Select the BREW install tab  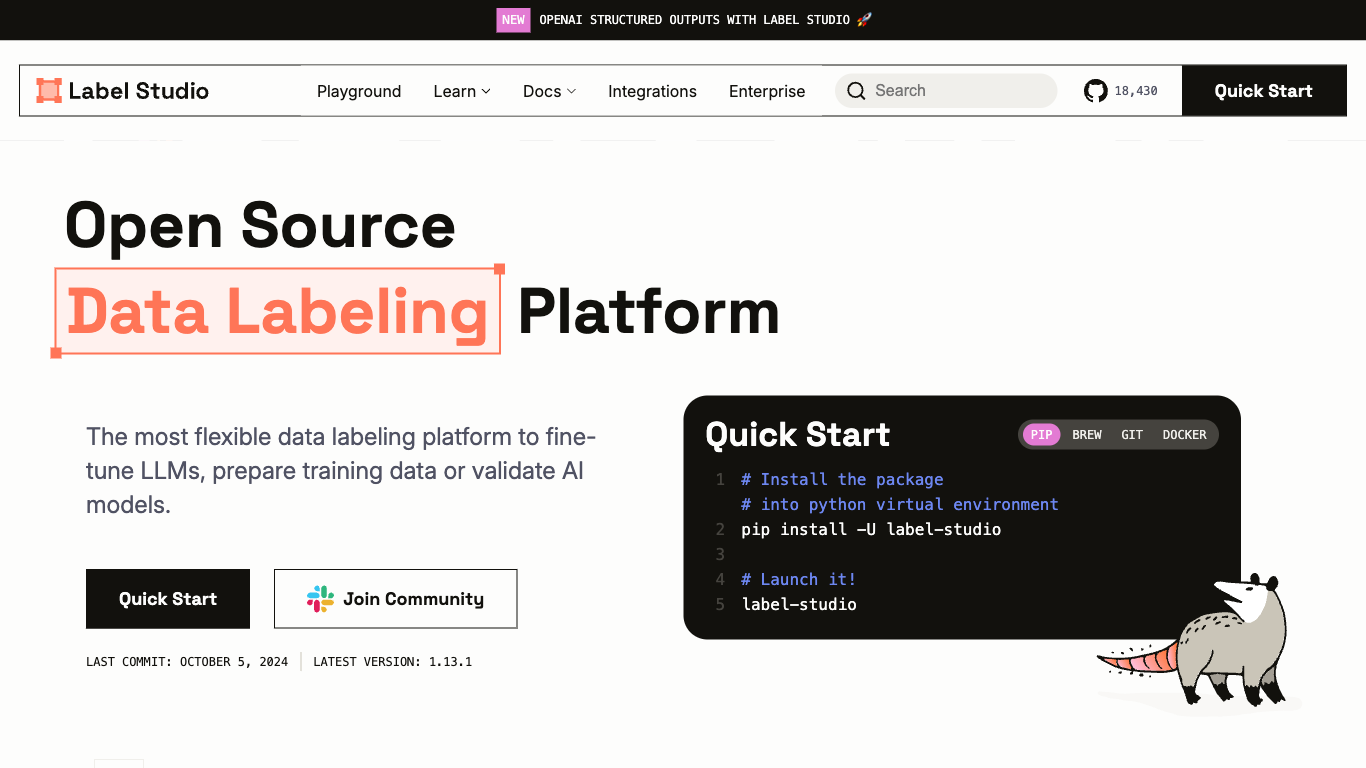pos(1087,435)
